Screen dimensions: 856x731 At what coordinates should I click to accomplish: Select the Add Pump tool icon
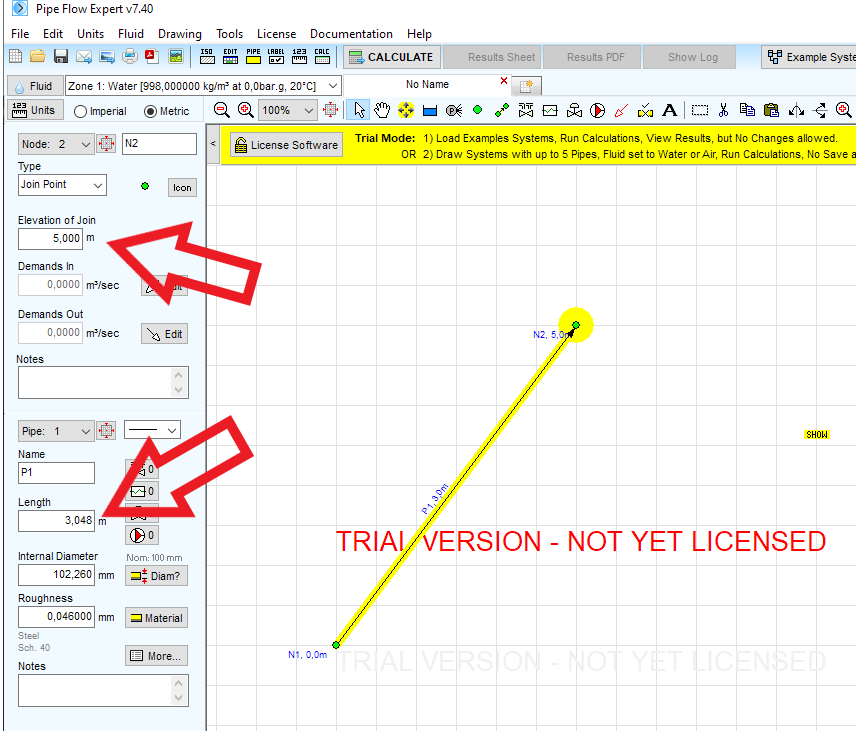coord(597,111)
